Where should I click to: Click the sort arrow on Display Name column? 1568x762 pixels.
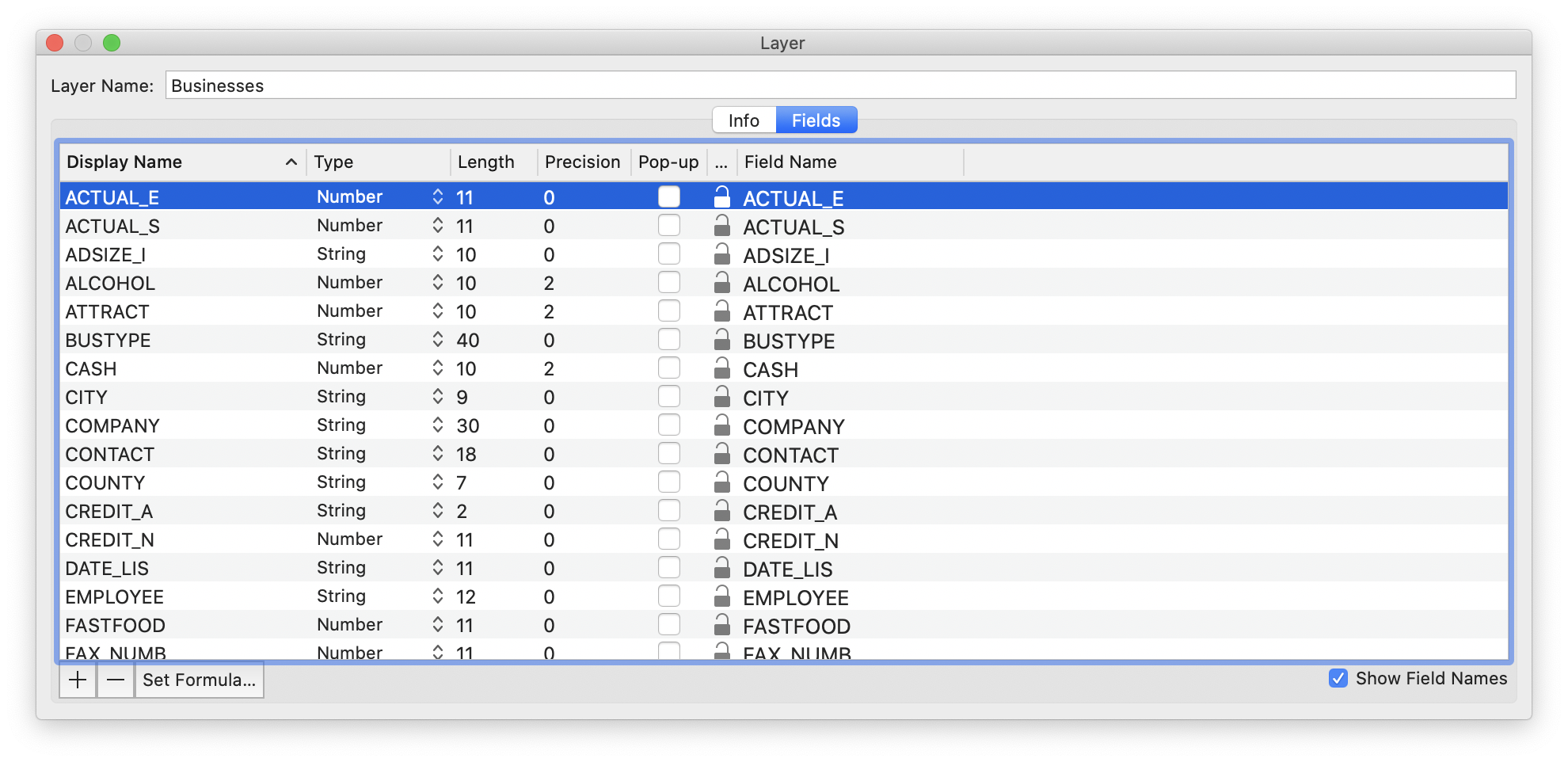click(x=291, y=161)
